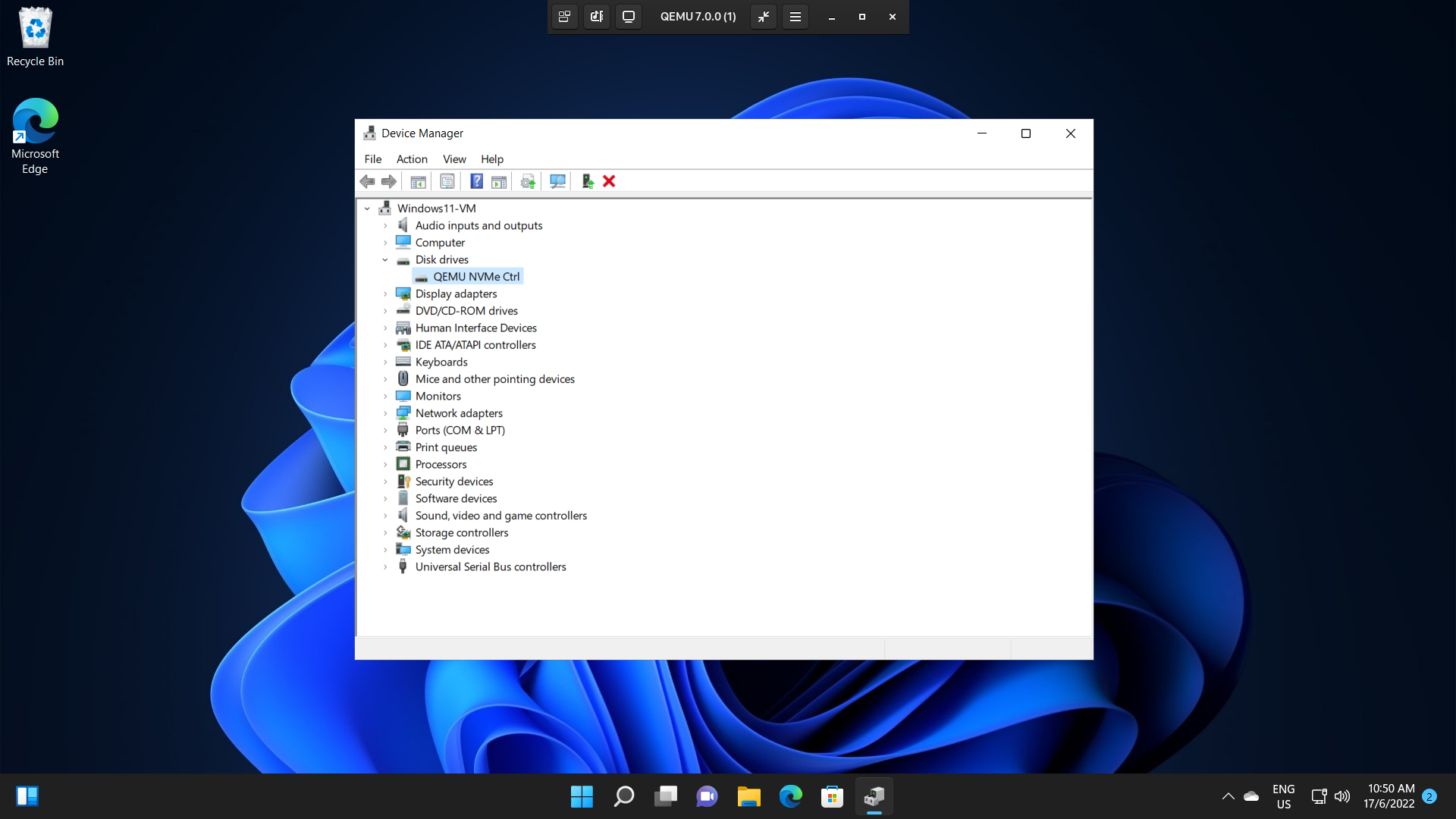This screenshot has width=1456, height=819.
Task: Expand Universal Serial Bus controllers
Action: point(385,567)
